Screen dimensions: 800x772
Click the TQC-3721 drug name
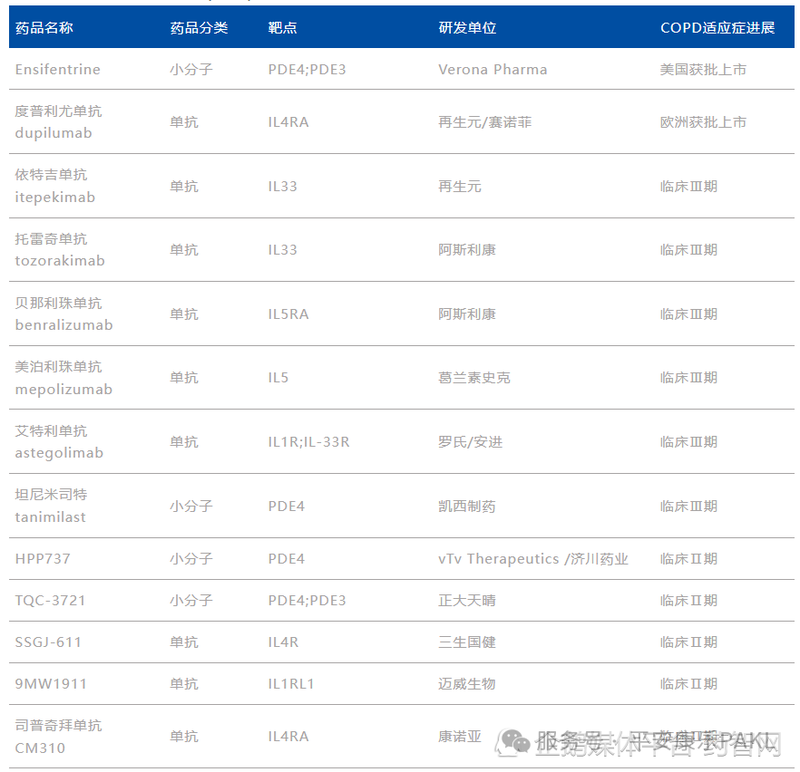point(51,601)
